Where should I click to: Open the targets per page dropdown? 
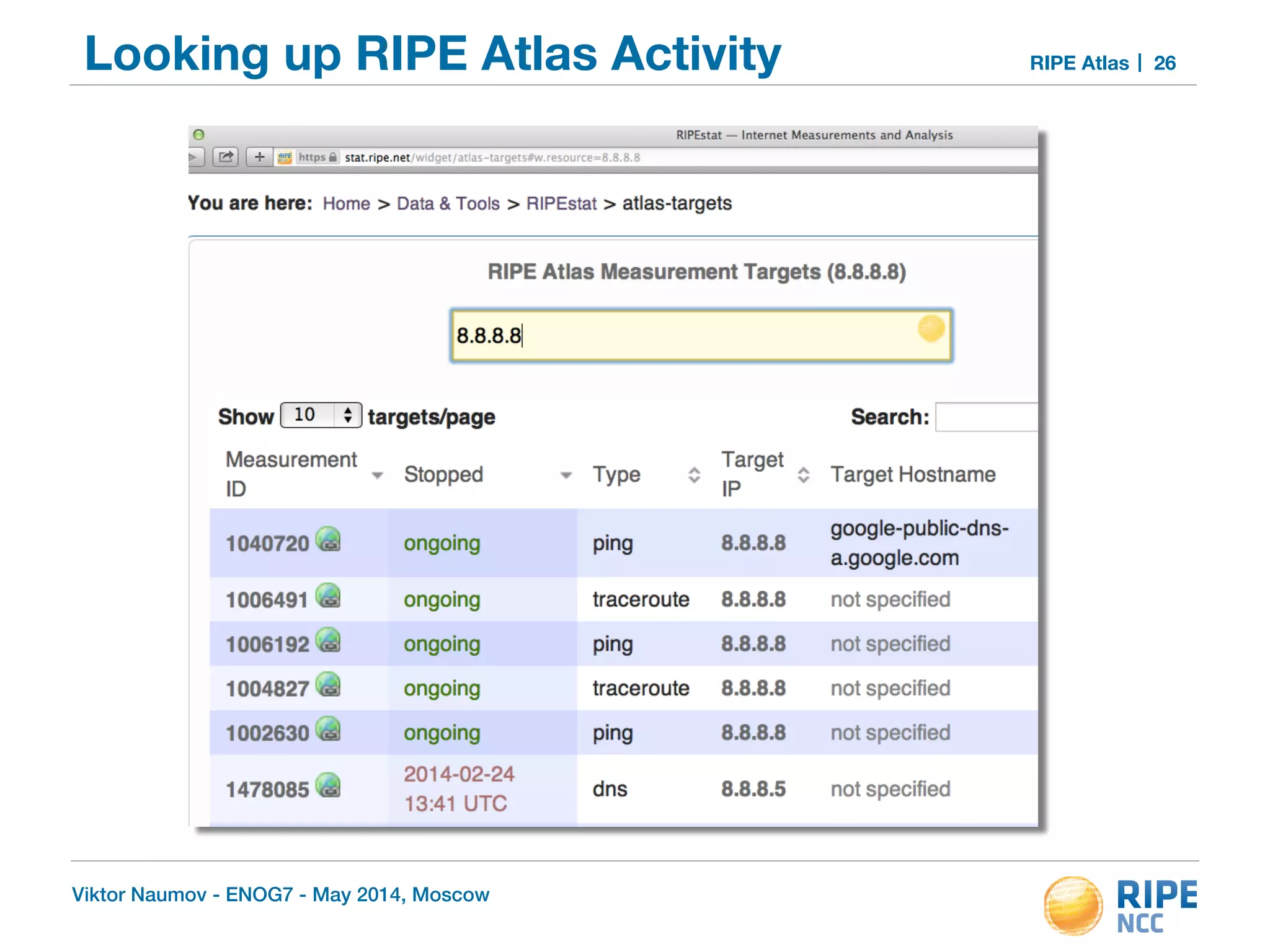click(x=321, y=415)
